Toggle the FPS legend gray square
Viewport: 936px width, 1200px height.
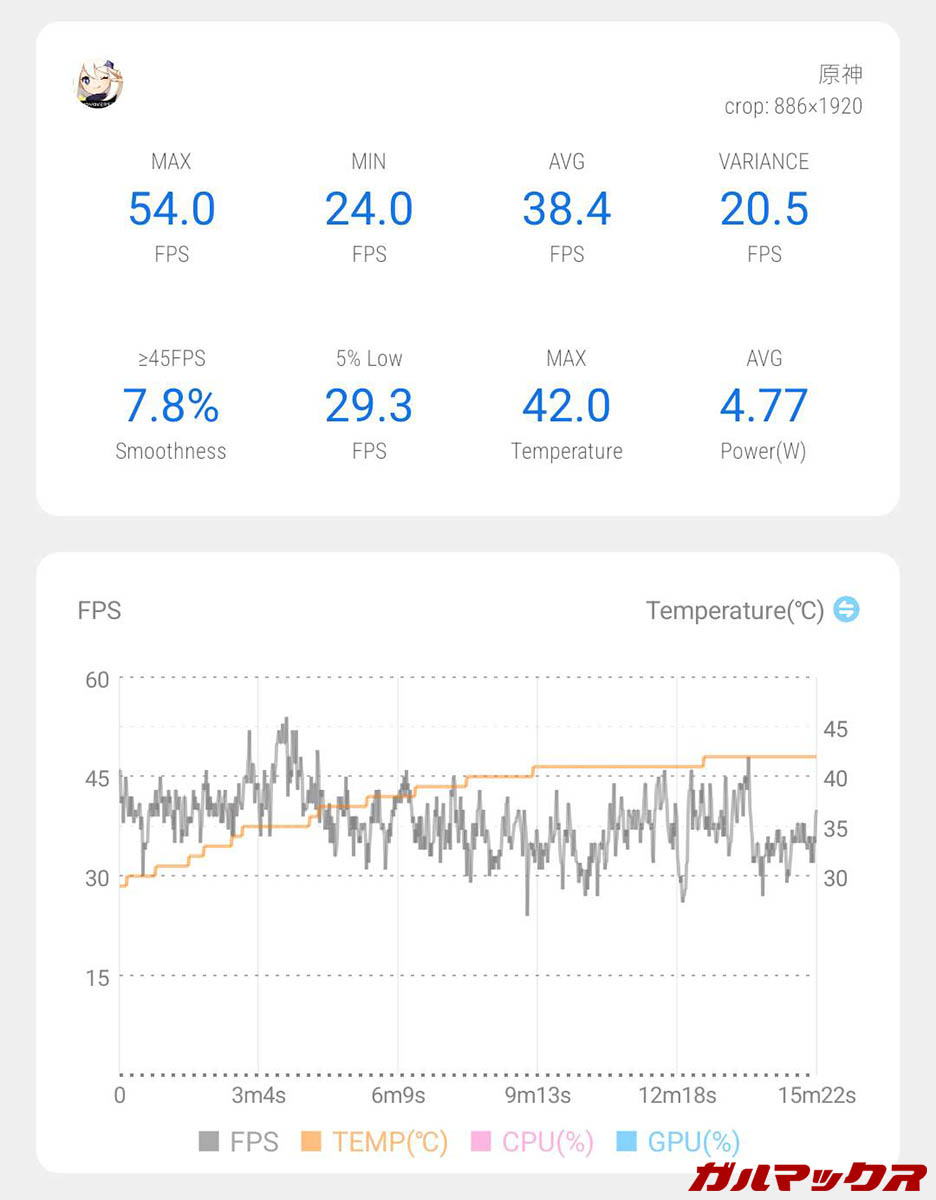click(209, 1141)
